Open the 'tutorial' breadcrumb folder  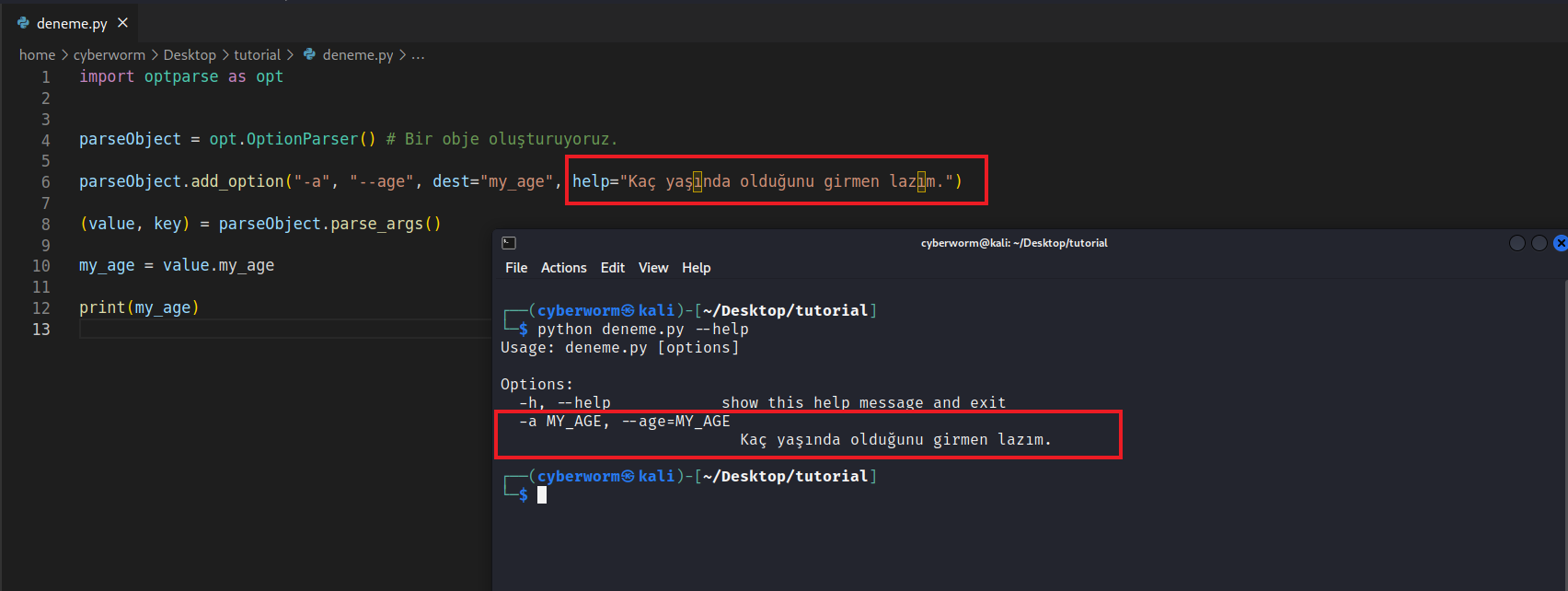click(x=257, y=55)
